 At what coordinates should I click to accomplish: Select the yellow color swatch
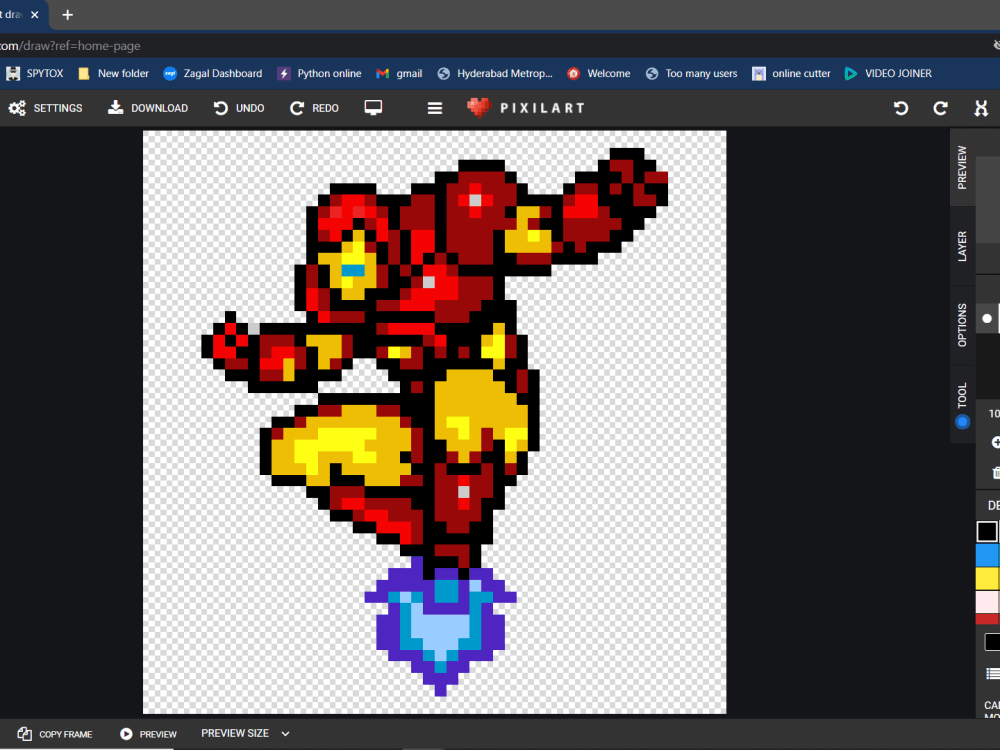987,578
